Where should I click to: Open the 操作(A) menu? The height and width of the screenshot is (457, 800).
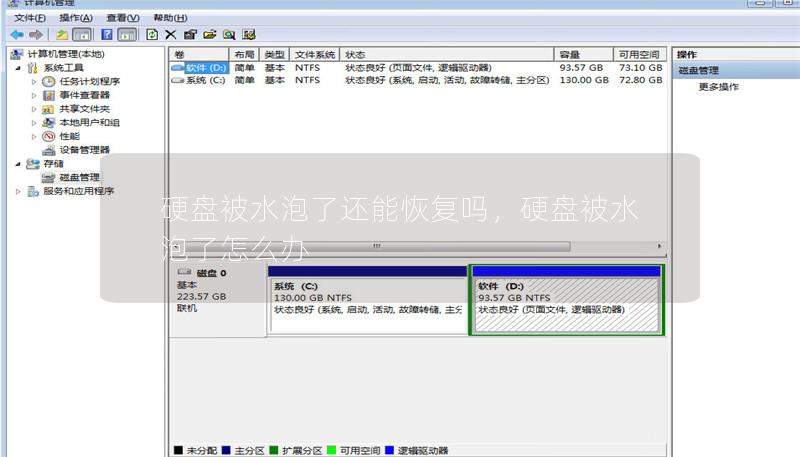[76, 18]
